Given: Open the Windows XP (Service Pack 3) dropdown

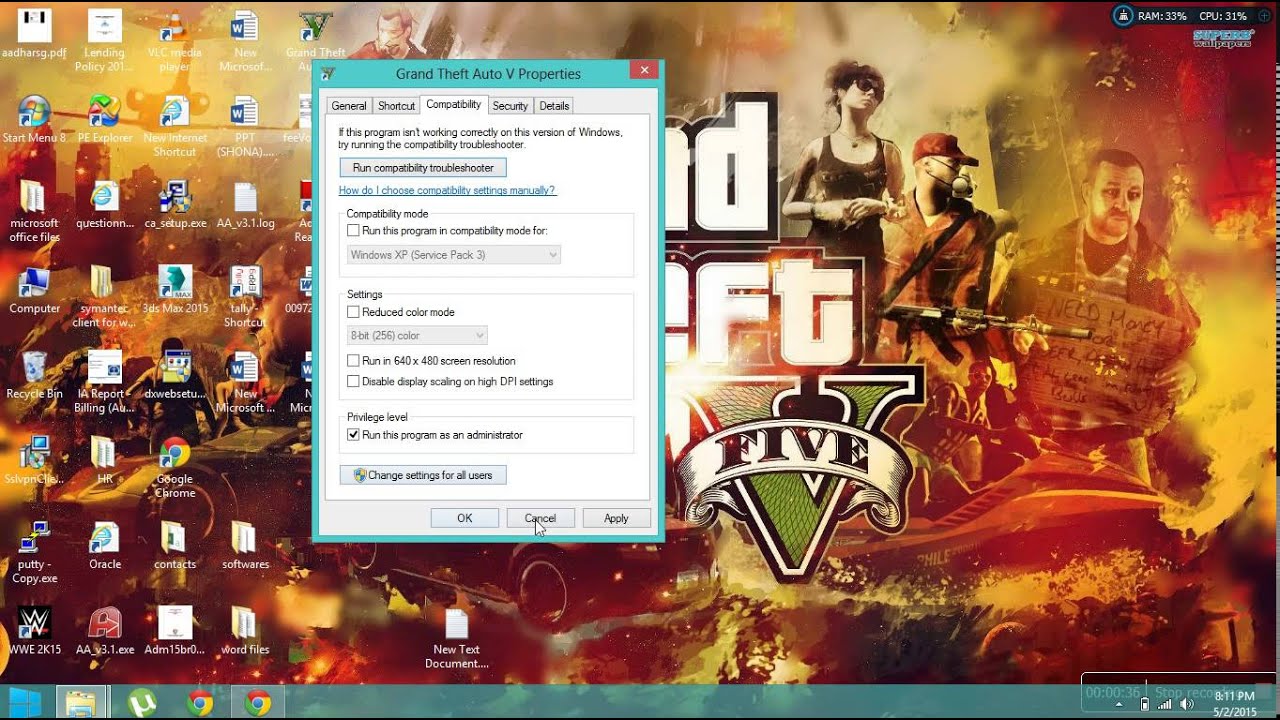Looking at the screenshot, I should coord(454,255).
